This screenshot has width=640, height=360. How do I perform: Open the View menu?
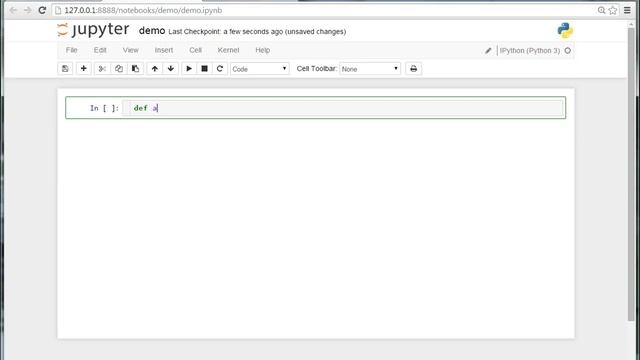[x=131, y=50]
